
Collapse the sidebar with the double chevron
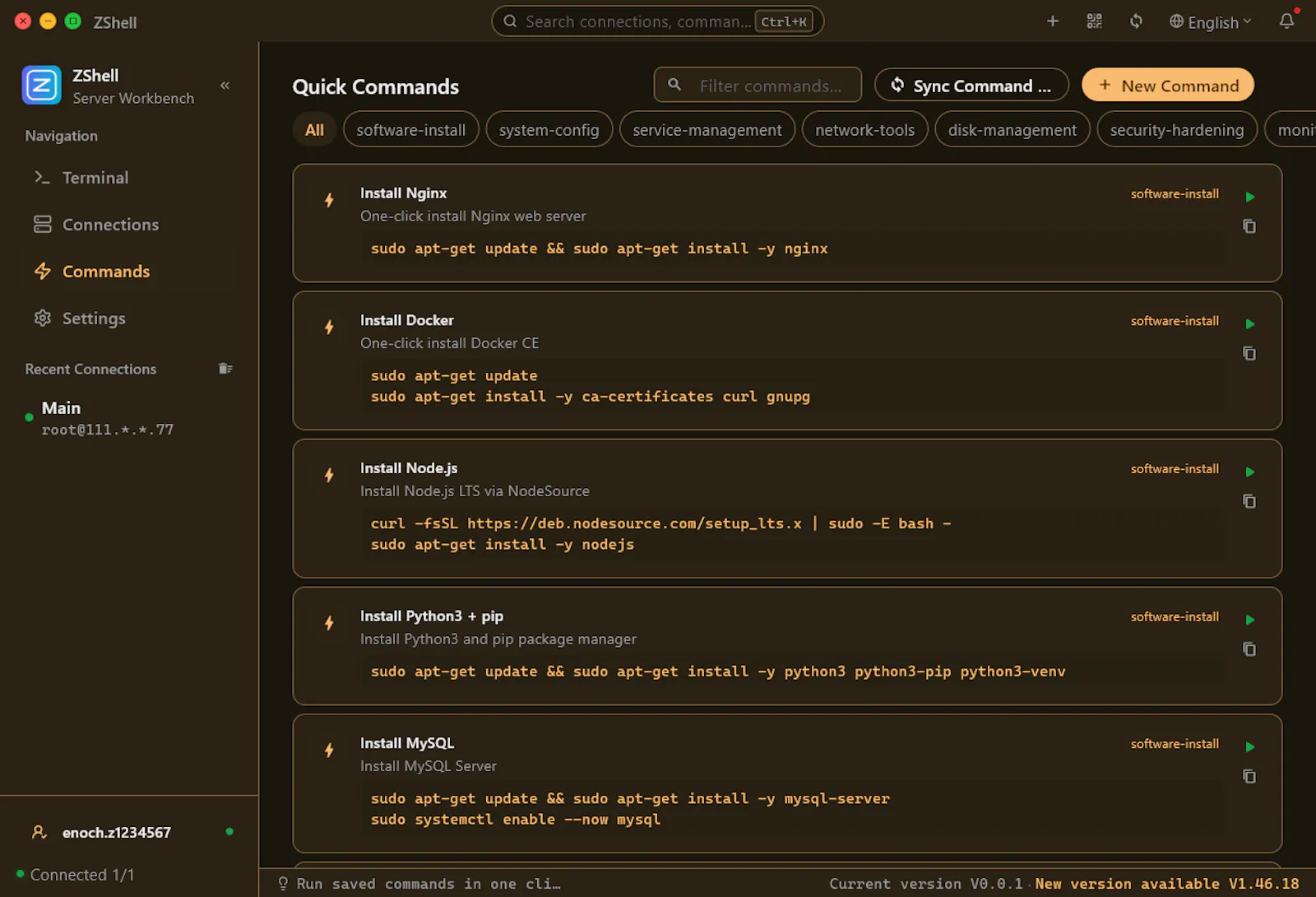pyautogui.click(x=225, y=86)
